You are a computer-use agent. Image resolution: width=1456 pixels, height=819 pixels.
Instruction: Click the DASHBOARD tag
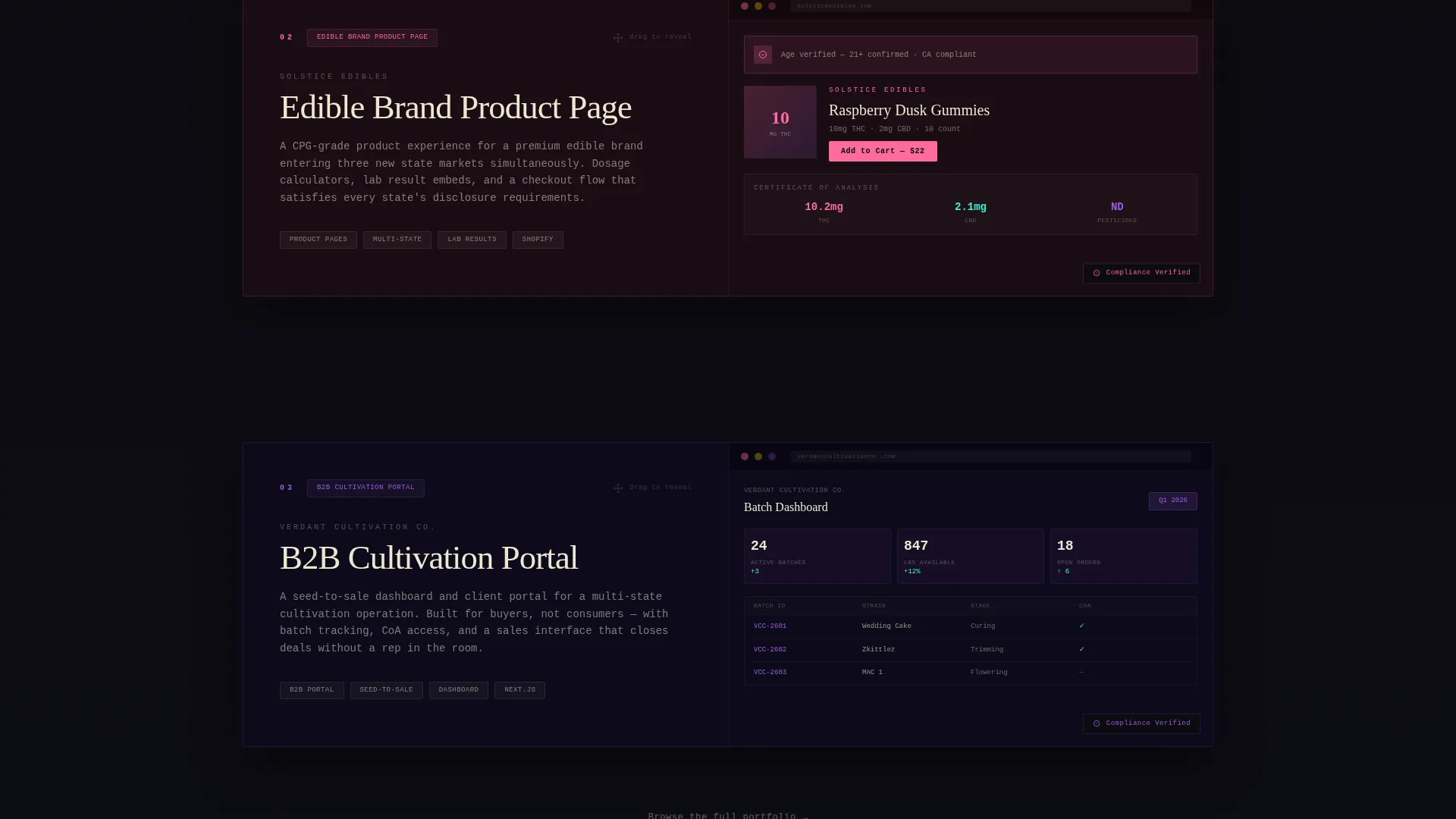pyautogui.click(x=459, y=690)
